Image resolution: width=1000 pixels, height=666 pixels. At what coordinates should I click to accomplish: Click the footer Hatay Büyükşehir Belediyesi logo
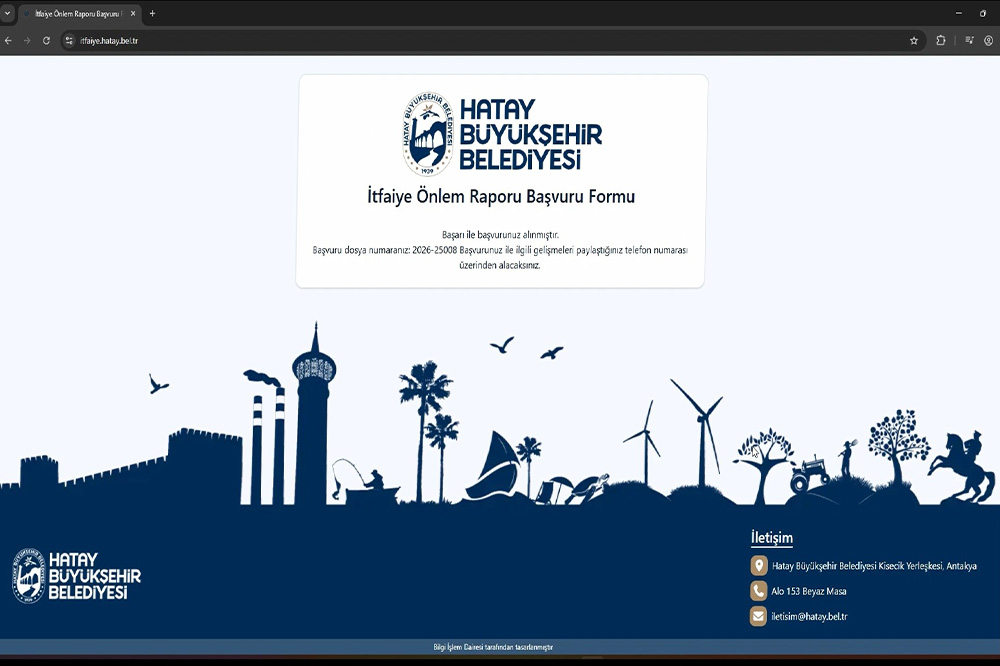(77, 576)
